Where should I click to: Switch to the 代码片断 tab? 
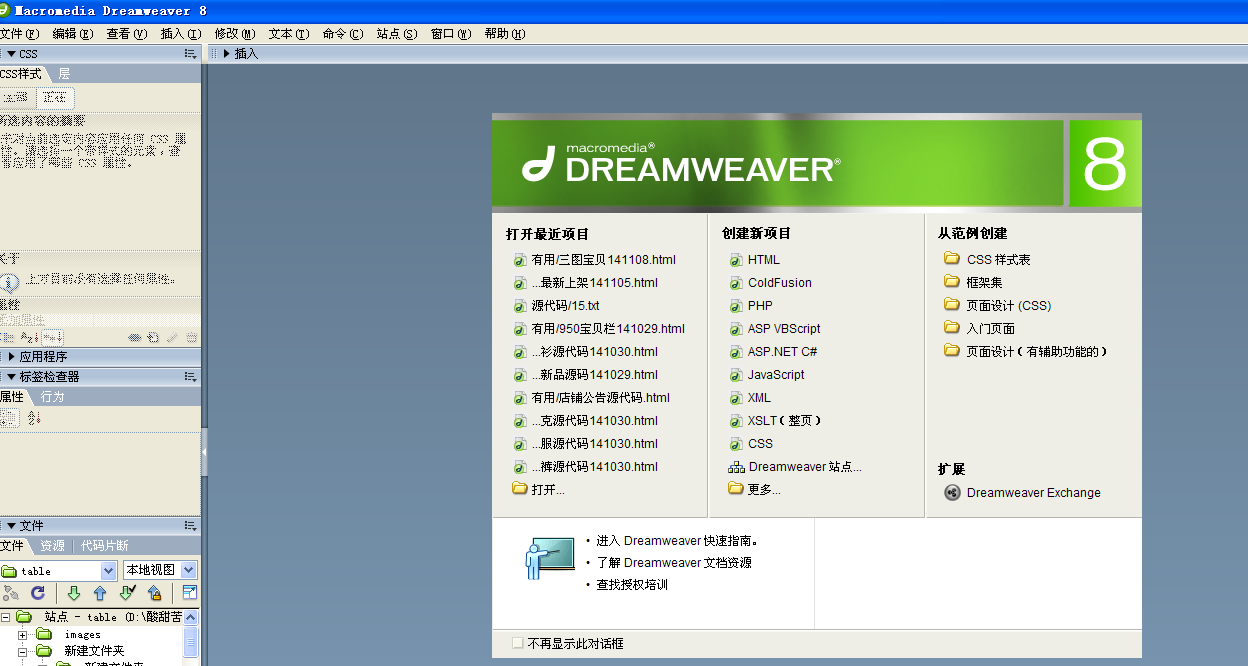pos(104,546)
